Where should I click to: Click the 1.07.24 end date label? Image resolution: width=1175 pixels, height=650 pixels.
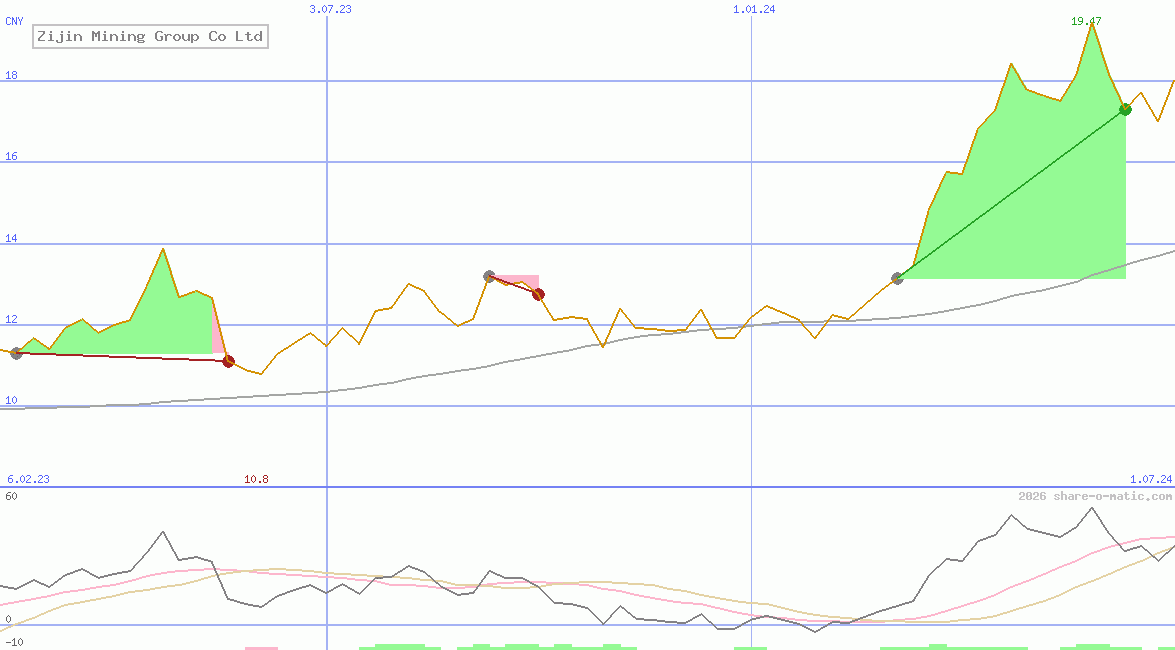pyautogui.click(x=1150, y=479)
